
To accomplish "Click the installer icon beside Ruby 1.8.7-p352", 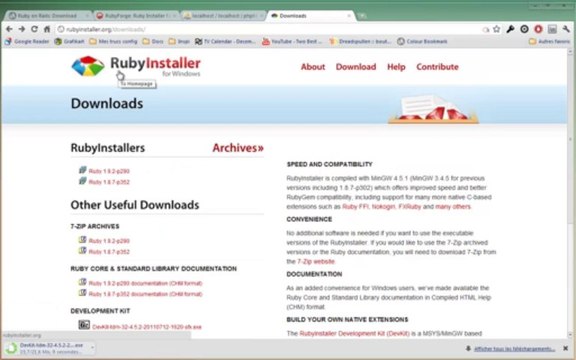I will (x=83, y=181).
